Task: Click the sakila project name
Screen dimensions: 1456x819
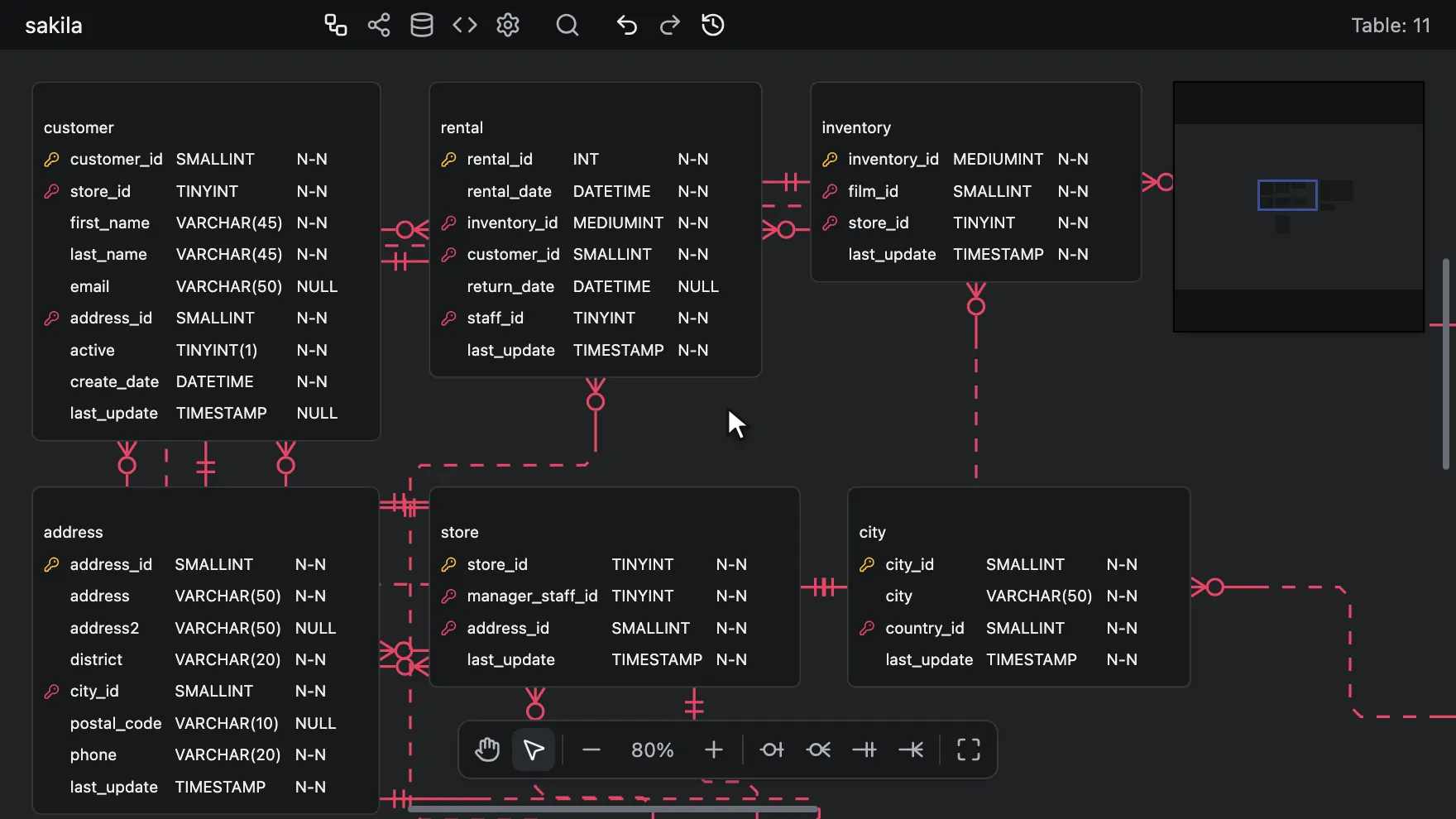Action: pos(54,26)
